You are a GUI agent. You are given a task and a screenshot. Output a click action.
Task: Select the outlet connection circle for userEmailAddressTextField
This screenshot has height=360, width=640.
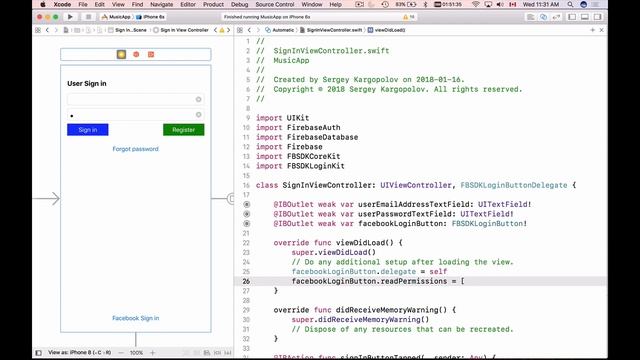tap(247, 204)
